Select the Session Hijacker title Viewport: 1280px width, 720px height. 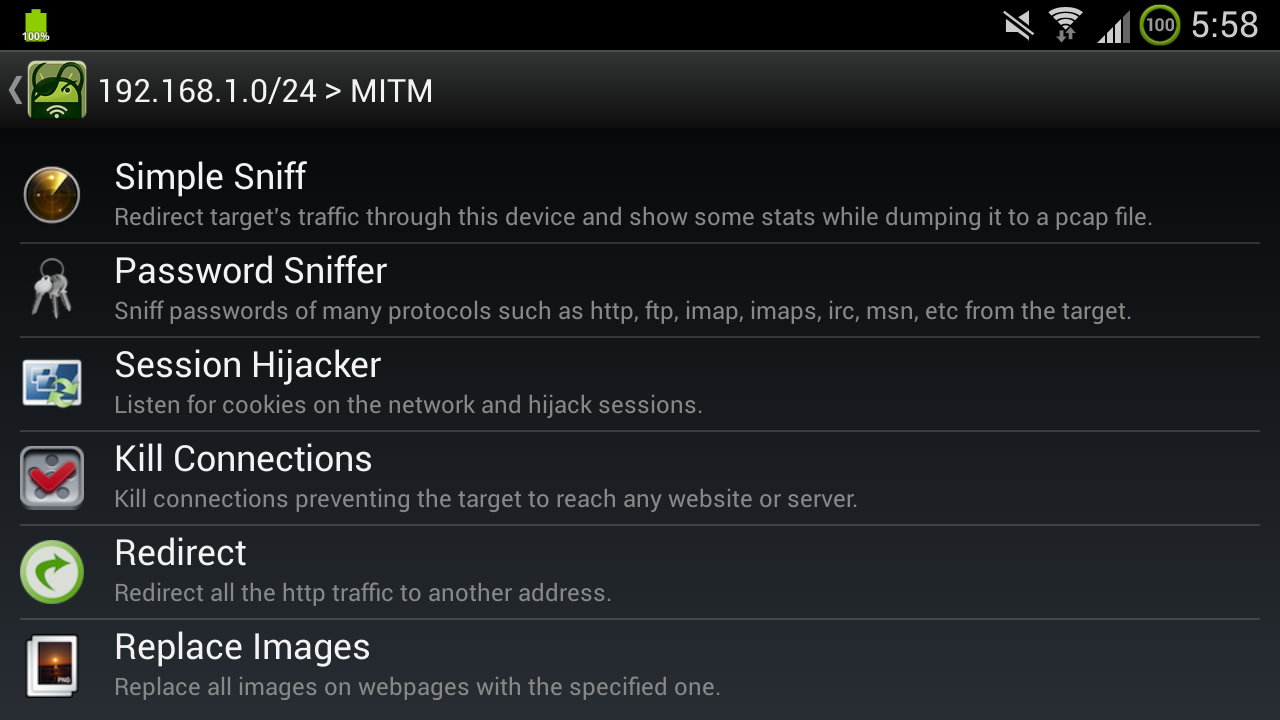point(248,365)
